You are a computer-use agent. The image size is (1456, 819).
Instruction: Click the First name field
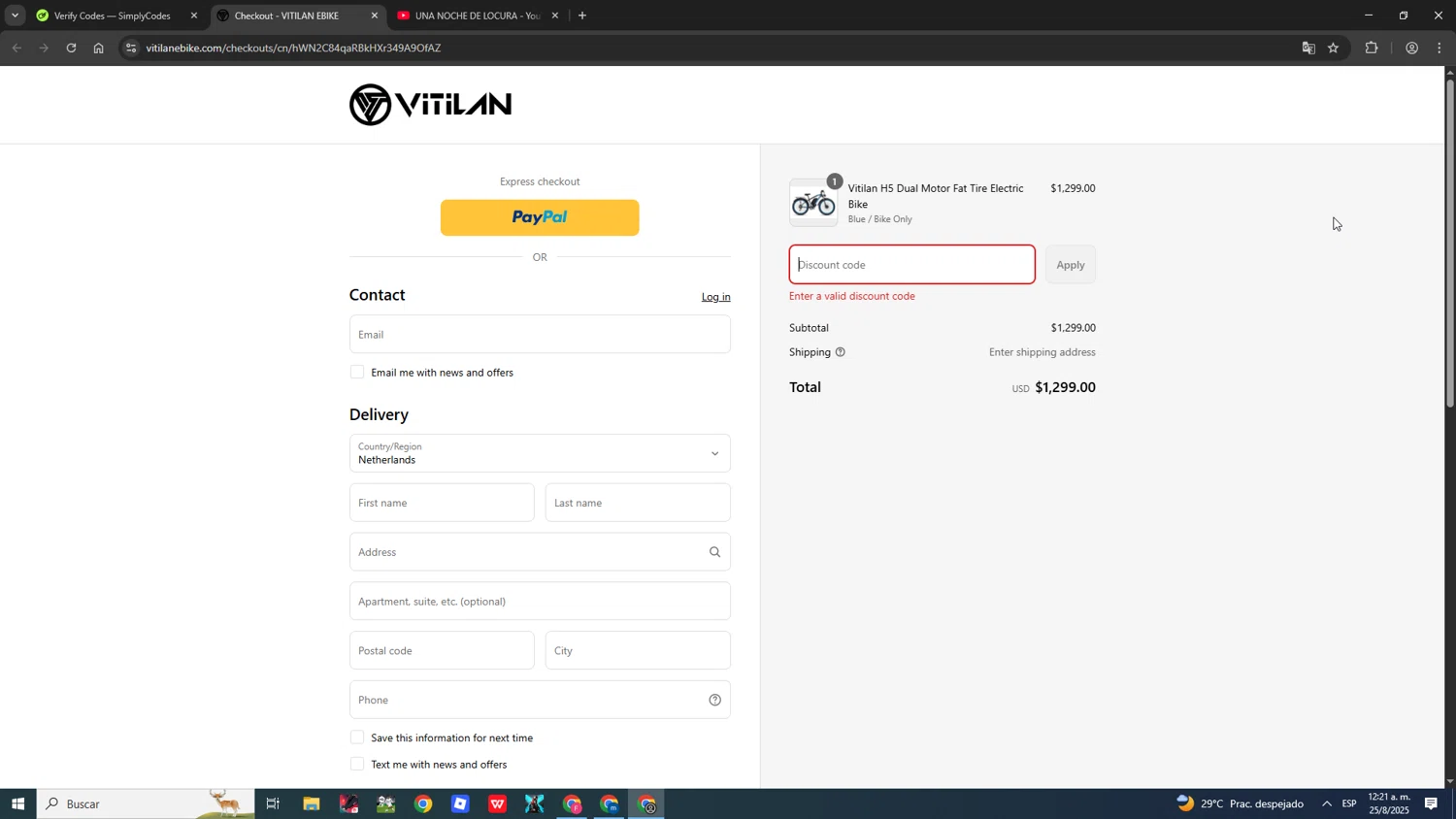point(442,503)
